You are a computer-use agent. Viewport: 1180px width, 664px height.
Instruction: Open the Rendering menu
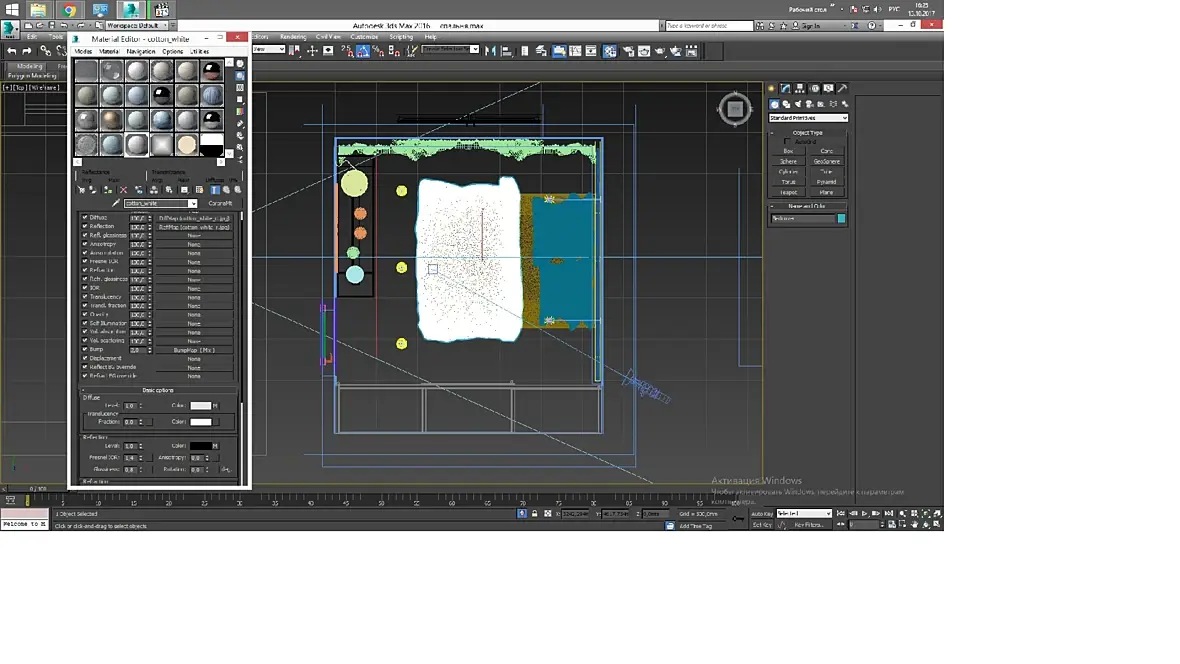point(295,37)
